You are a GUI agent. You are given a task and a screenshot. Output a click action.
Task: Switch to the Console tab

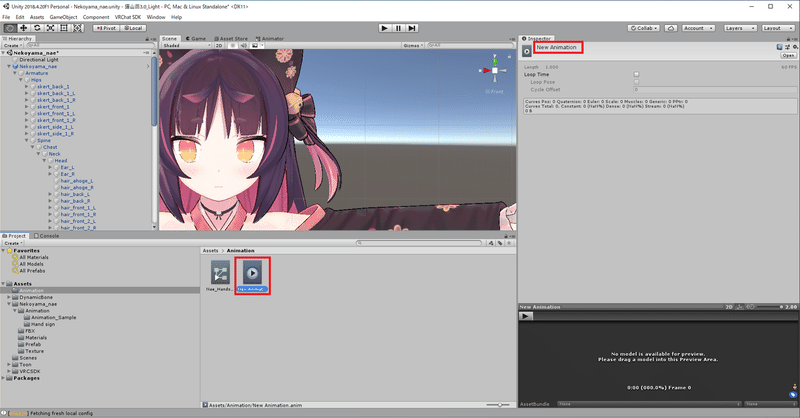(46, 236)
